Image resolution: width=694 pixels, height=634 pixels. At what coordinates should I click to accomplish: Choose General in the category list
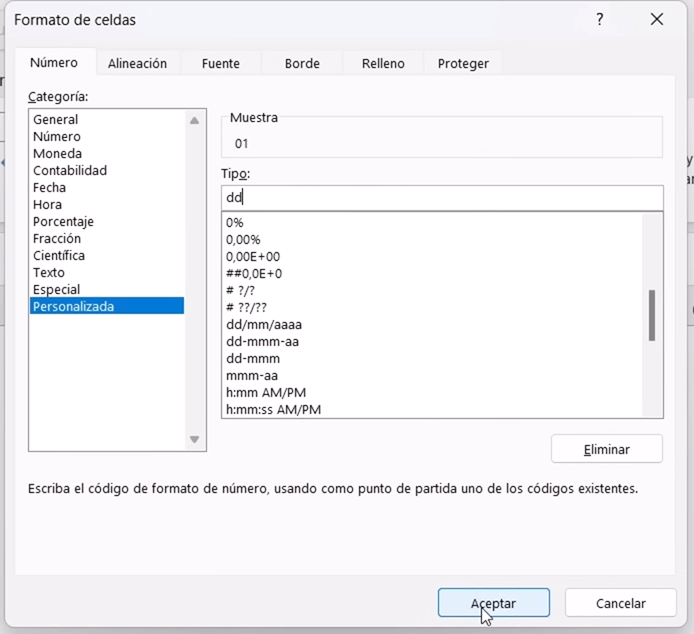tap(107, 120)
